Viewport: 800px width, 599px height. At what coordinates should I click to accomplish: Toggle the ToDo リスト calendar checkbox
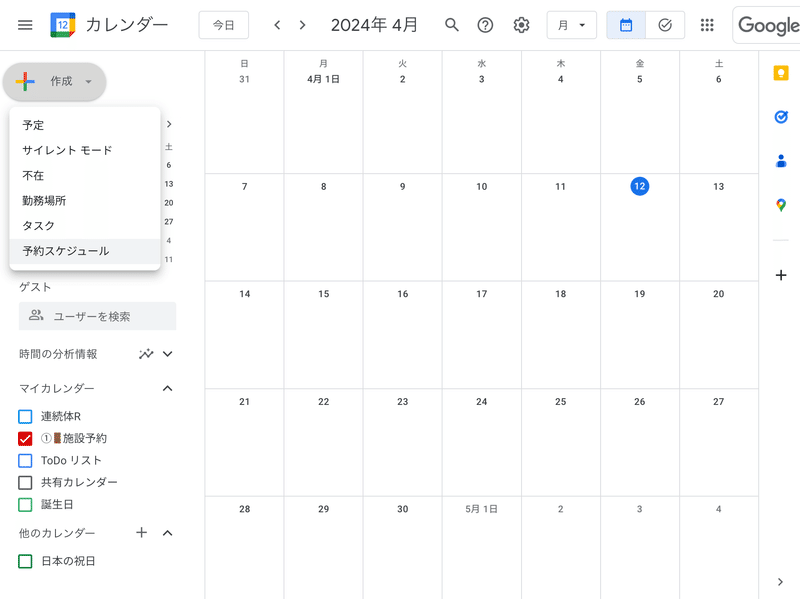(25, 460)
